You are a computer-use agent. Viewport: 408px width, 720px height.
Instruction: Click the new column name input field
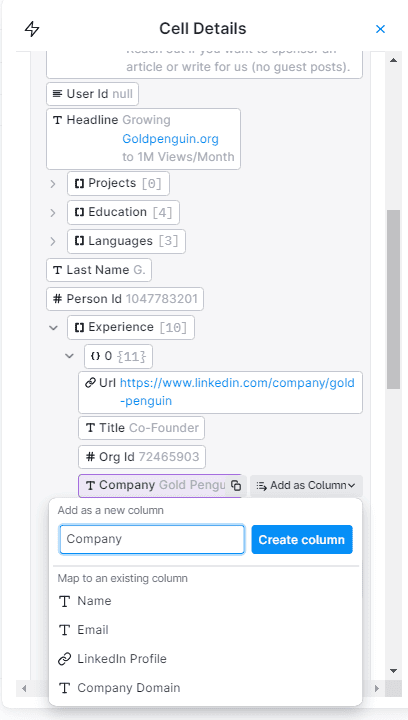(x=152, y=539)
